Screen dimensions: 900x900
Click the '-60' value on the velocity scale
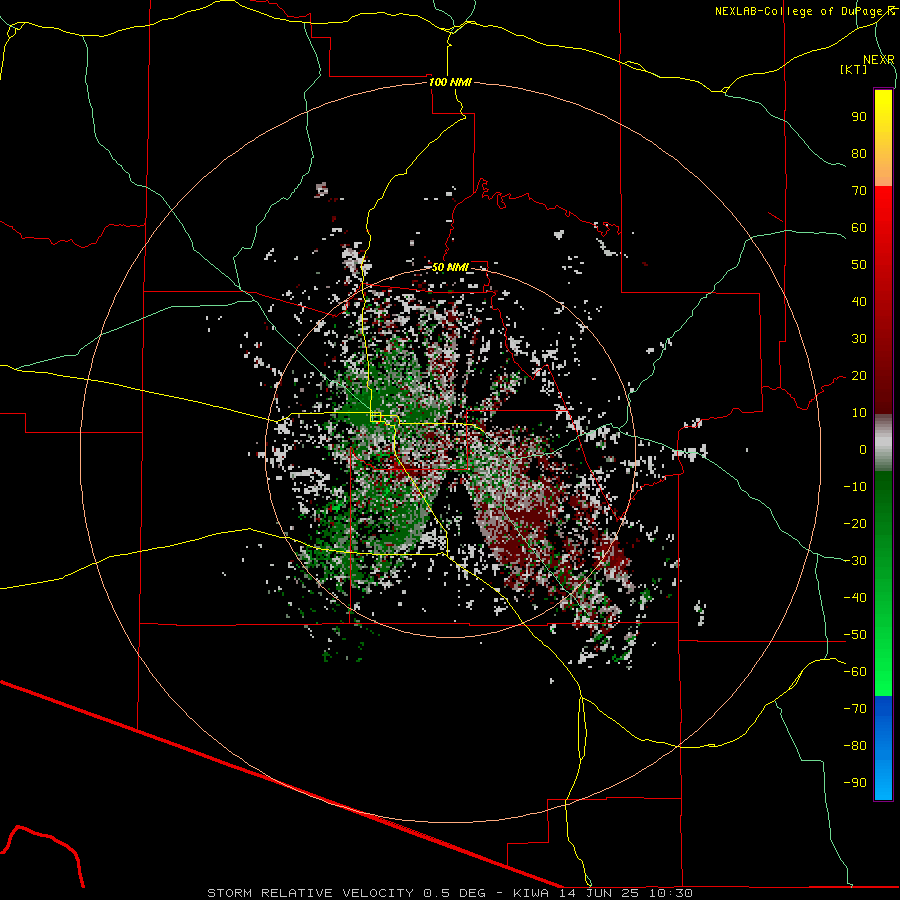855,672
